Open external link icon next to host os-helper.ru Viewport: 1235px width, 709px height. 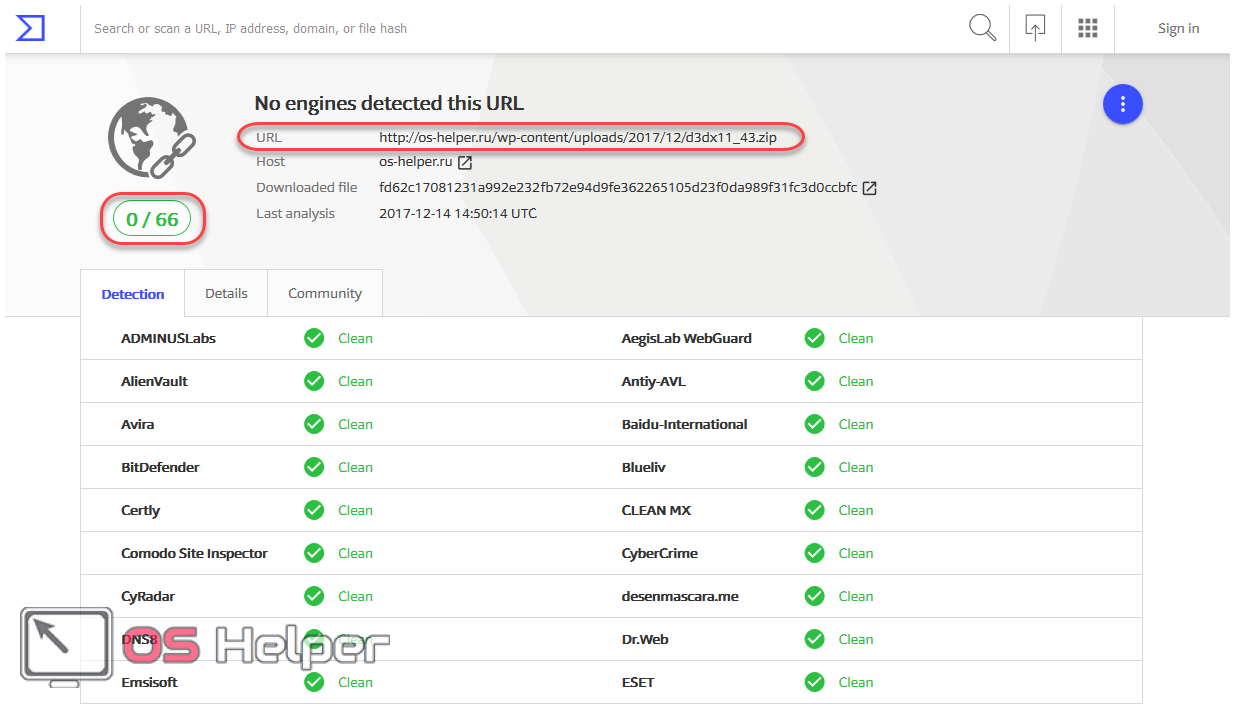click(465, 162)
